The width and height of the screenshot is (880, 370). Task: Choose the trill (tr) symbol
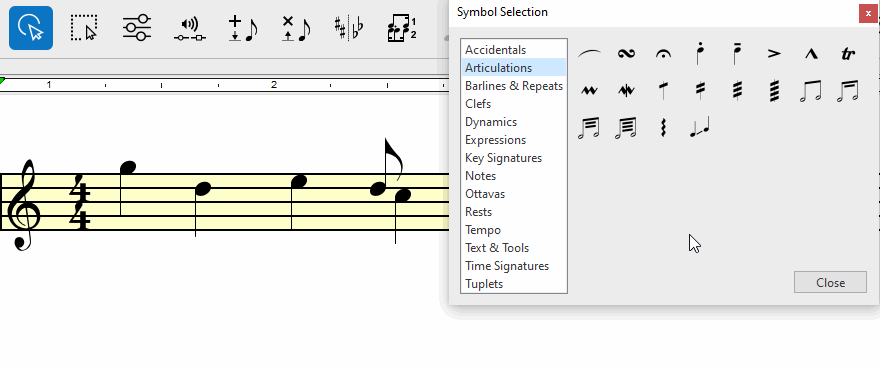pyautogui.click(x=847, y=54)
